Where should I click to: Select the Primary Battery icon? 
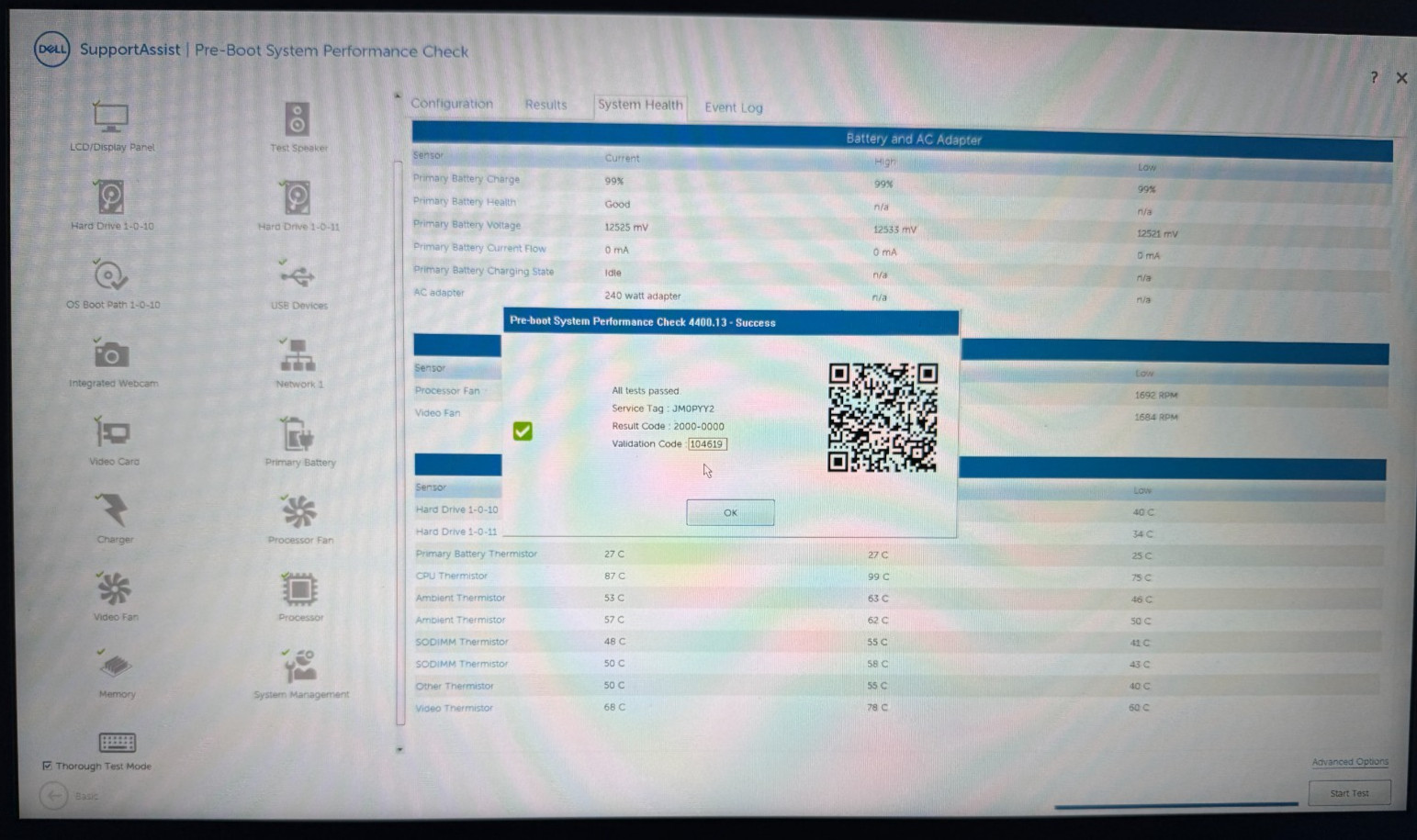pos(298,433)
